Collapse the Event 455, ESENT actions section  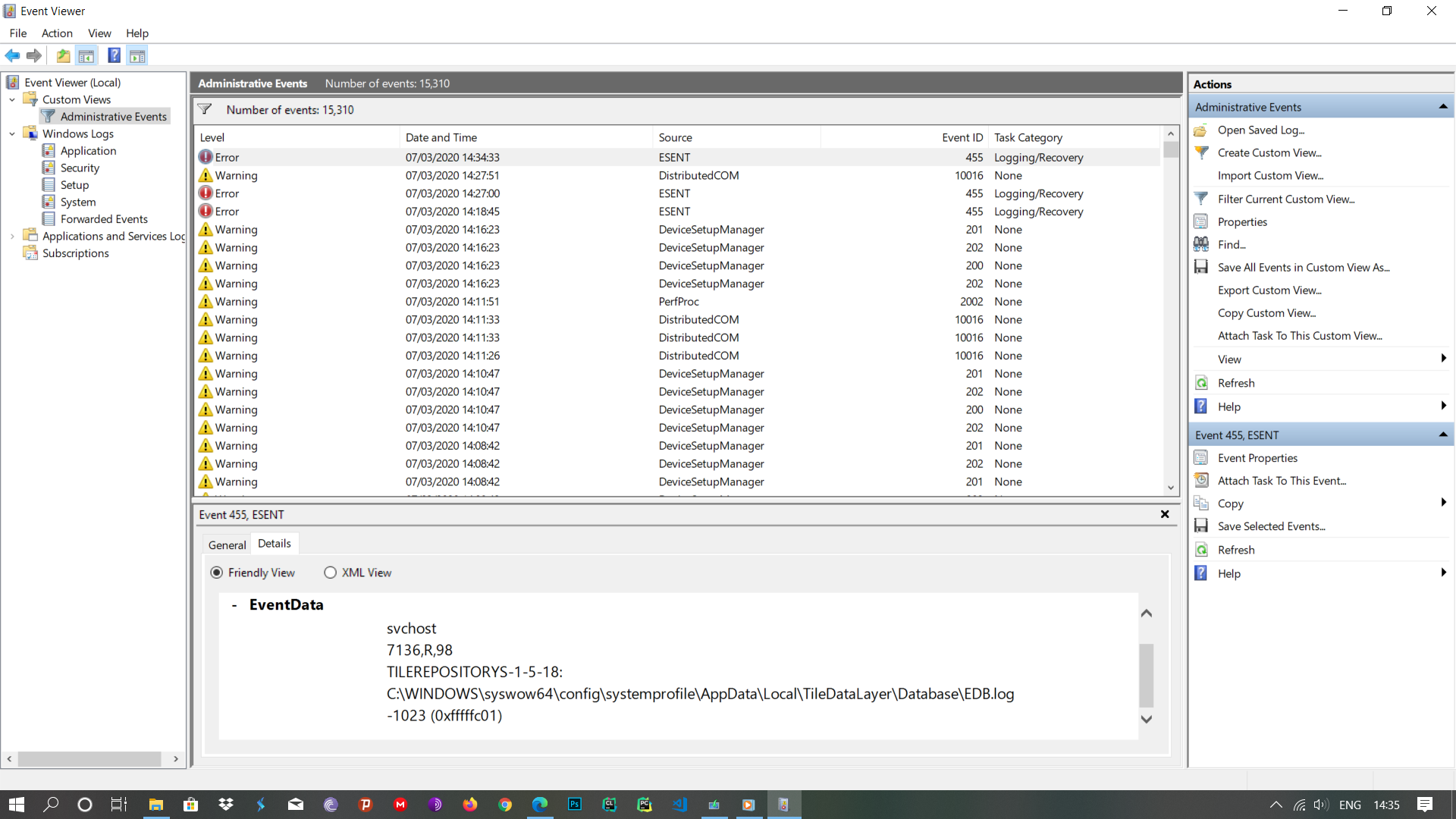[x=1443, y=435]
